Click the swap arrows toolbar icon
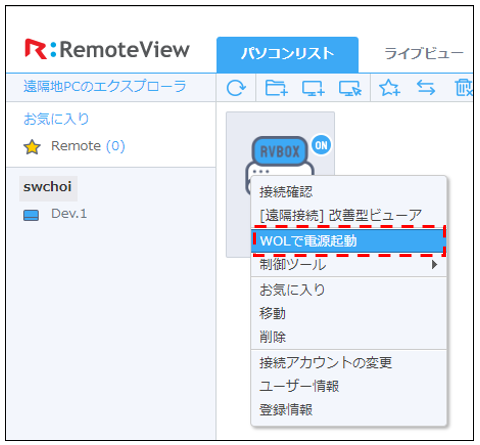The image size is (480, 445). point(426,88)
